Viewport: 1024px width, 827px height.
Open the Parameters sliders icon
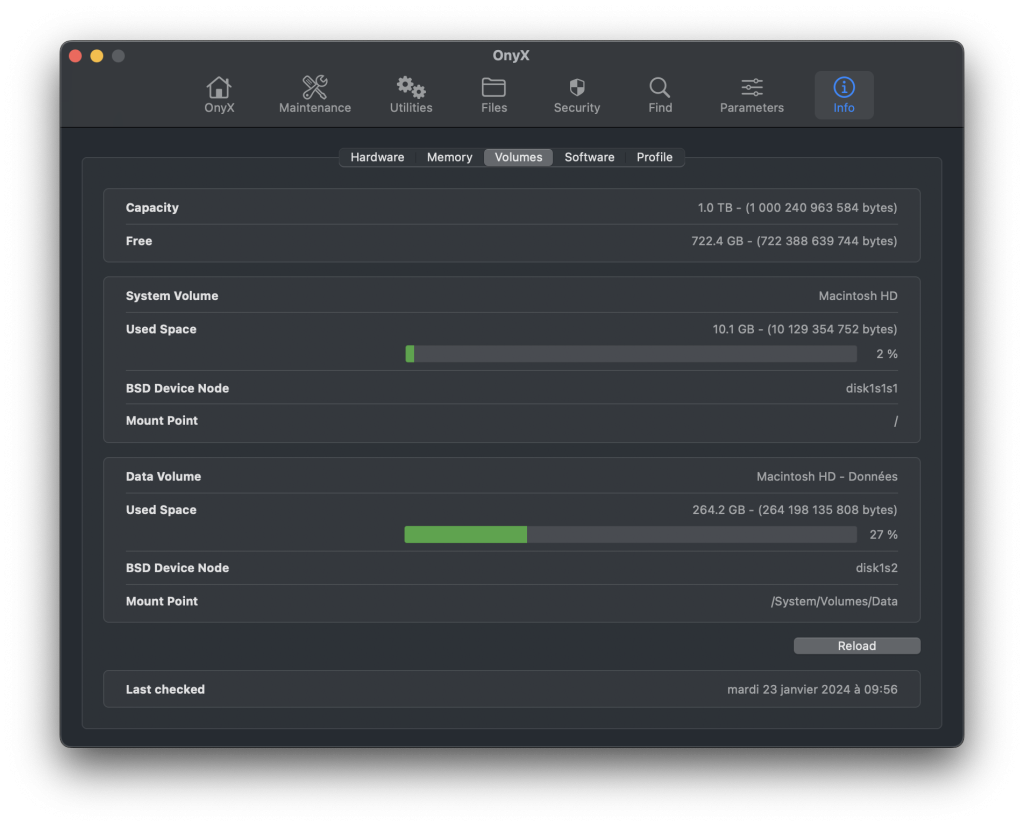[752, 95]
